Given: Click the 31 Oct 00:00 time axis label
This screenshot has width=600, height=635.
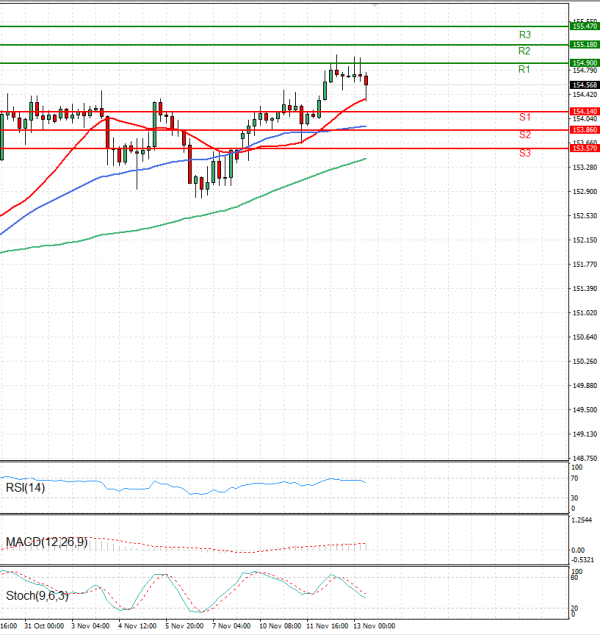Looking at the screenshot, I should 44,627.
